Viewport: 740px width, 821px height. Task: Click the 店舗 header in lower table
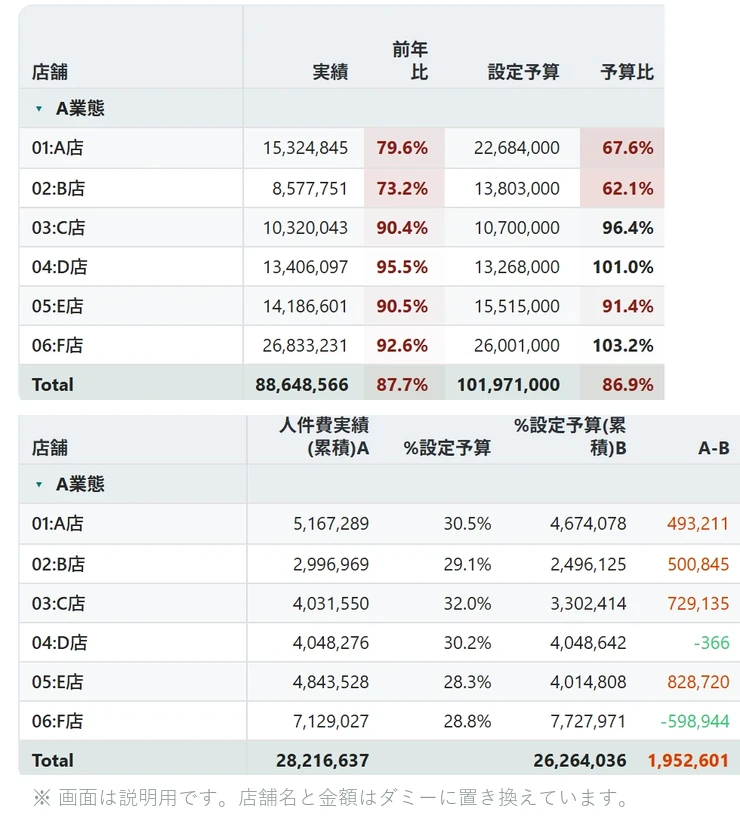(50, 448)
